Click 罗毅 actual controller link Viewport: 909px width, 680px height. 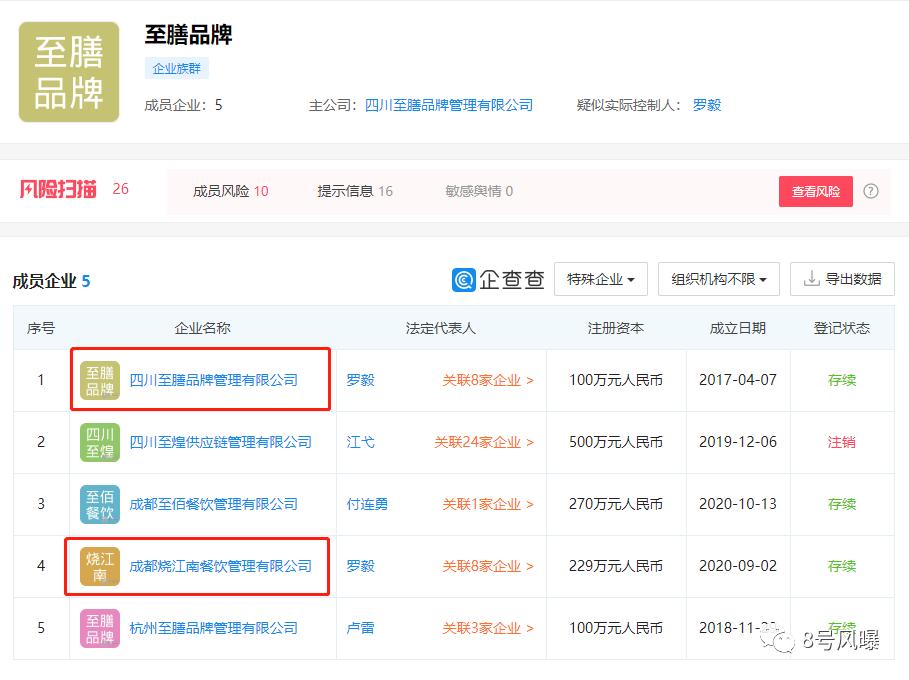click(706, 104)
